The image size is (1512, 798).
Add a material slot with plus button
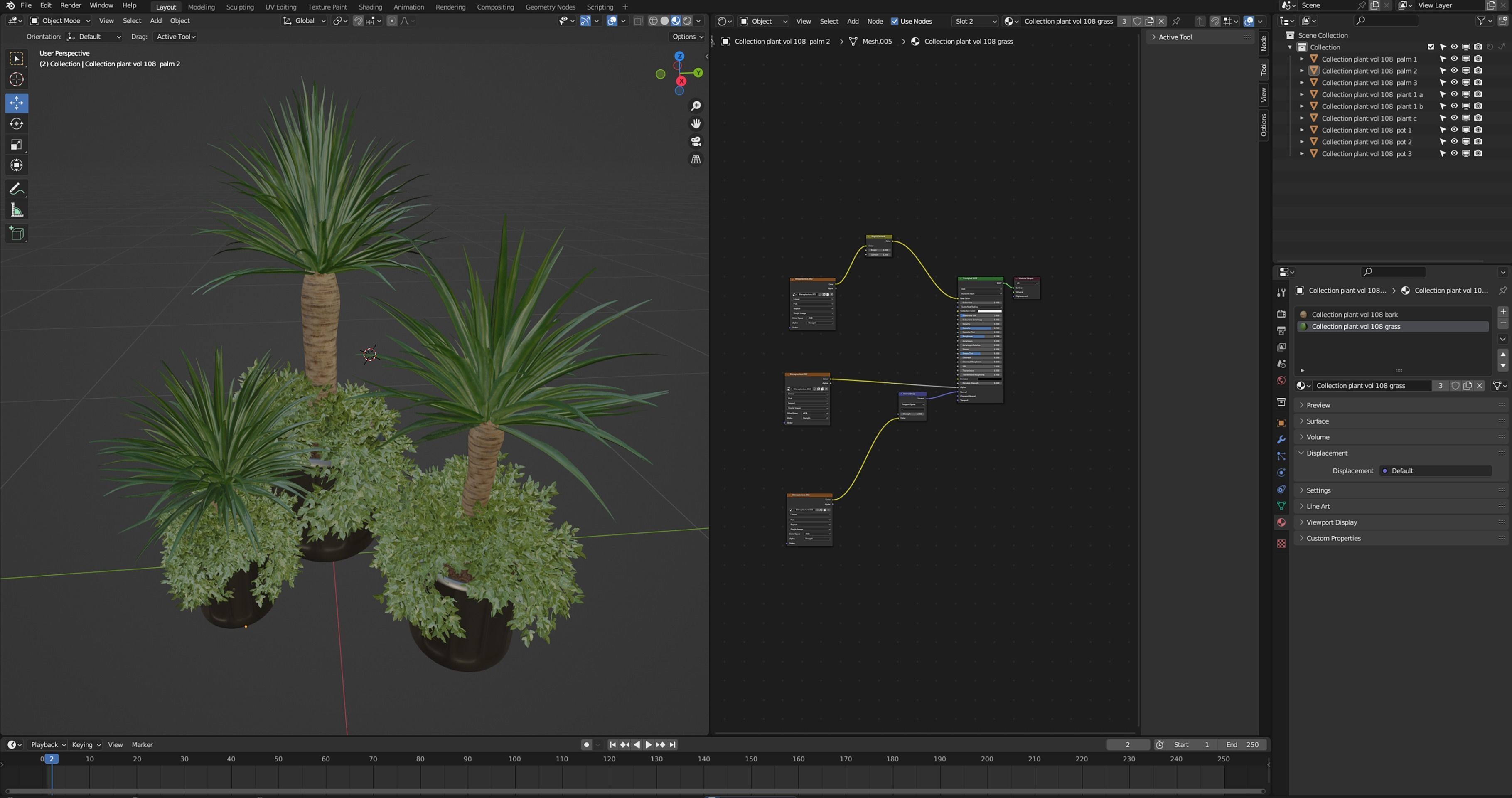point(1502,312)
